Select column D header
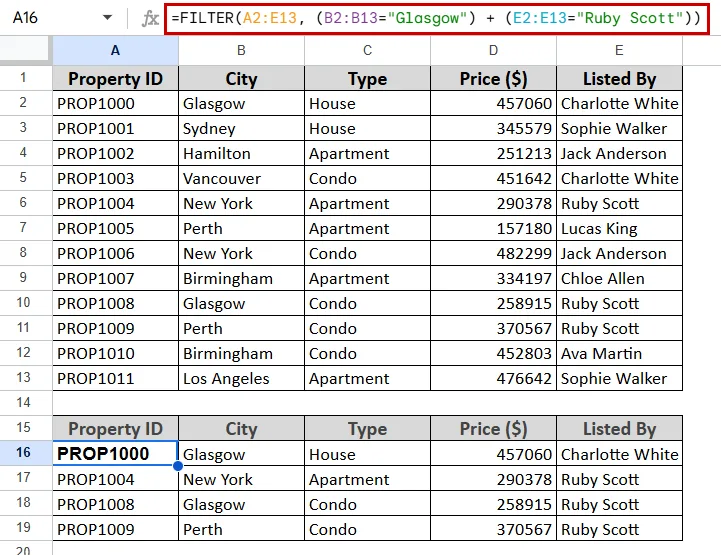This screenshot has width=721, height=555. pyautogui.click(x=493, y=50)
